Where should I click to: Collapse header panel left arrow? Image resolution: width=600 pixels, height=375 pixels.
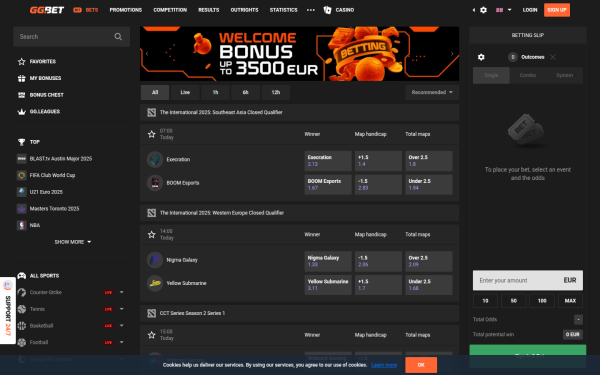(x=474, y=10)
